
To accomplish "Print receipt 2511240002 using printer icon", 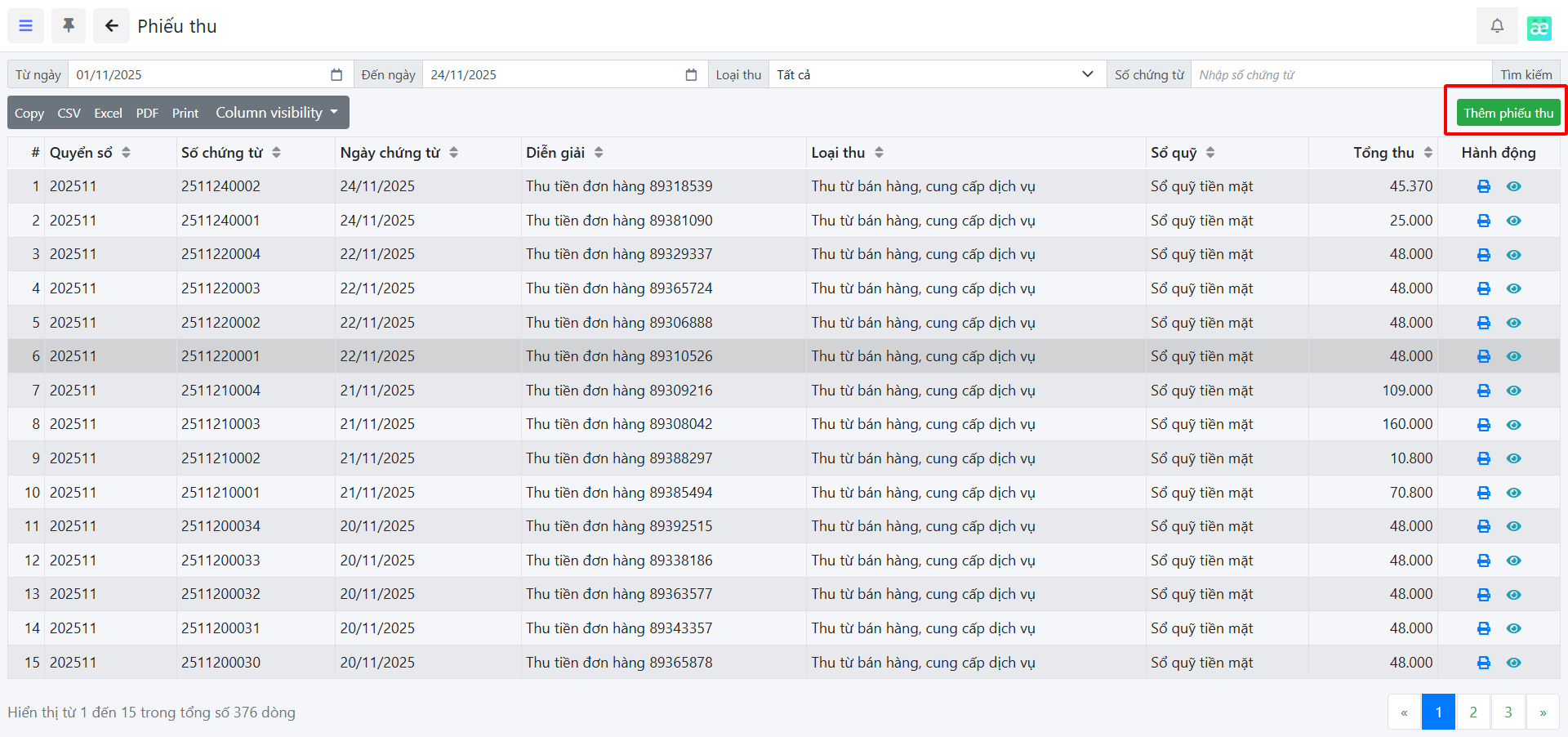I will point(1483,186).
